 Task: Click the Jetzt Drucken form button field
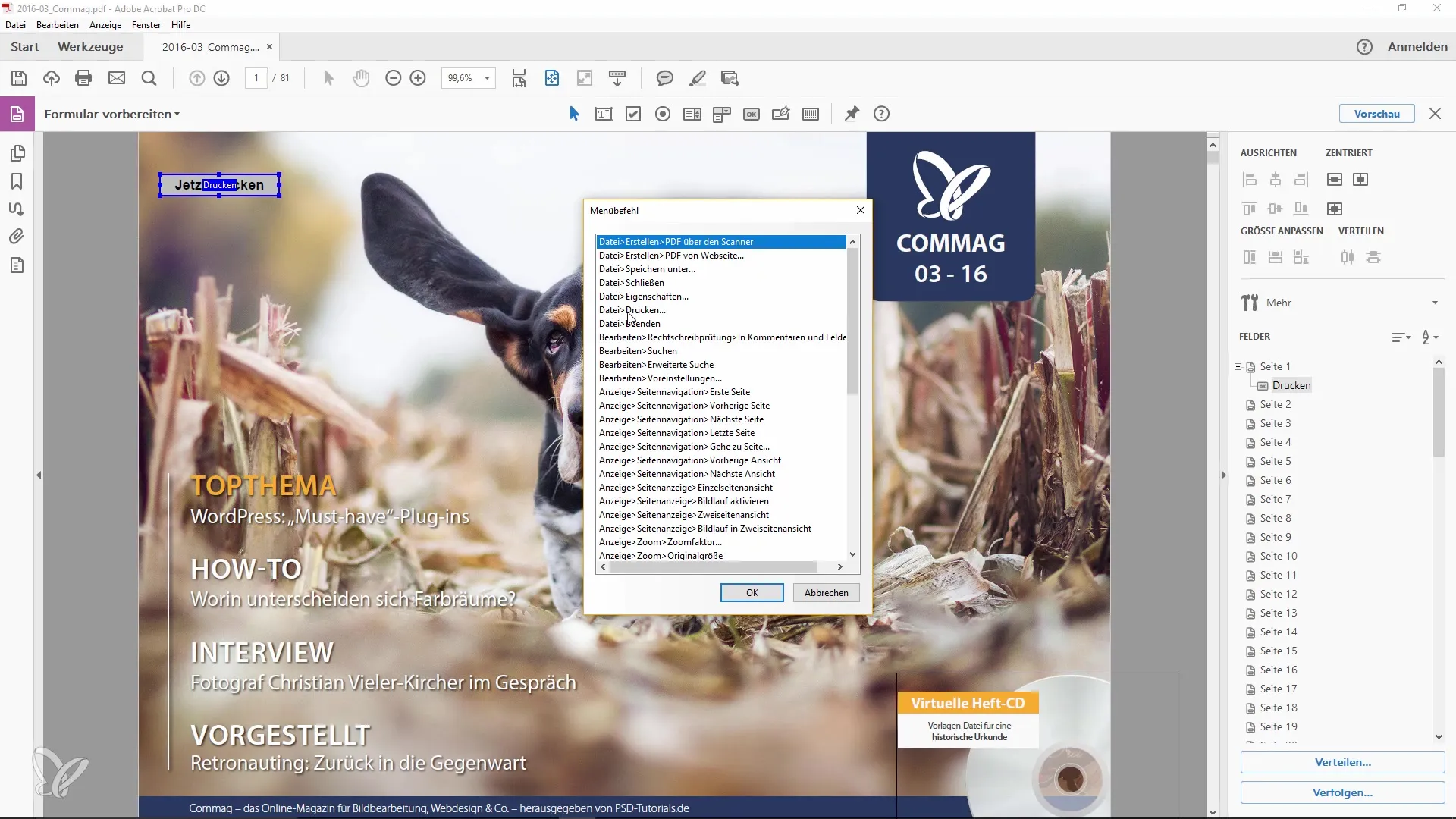pyautogui.click(x=219, y=185)
